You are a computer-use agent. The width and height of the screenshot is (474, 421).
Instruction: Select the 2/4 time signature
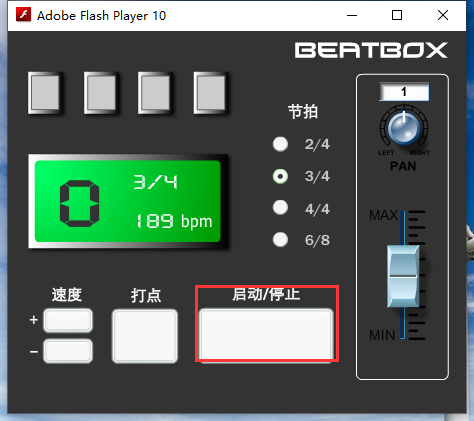tap(280, 144)
